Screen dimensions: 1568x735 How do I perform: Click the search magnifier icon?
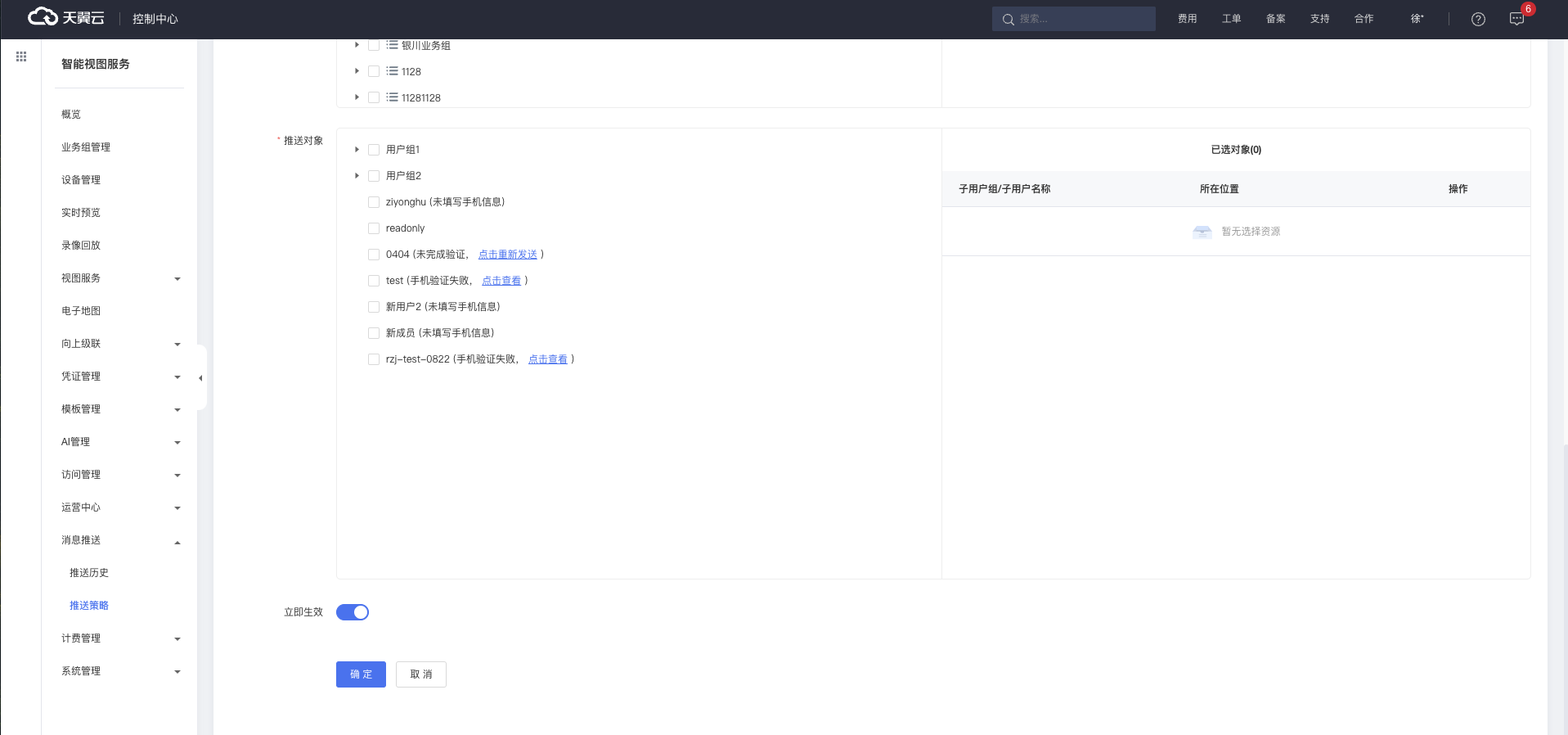click(x=1008, y=20)
